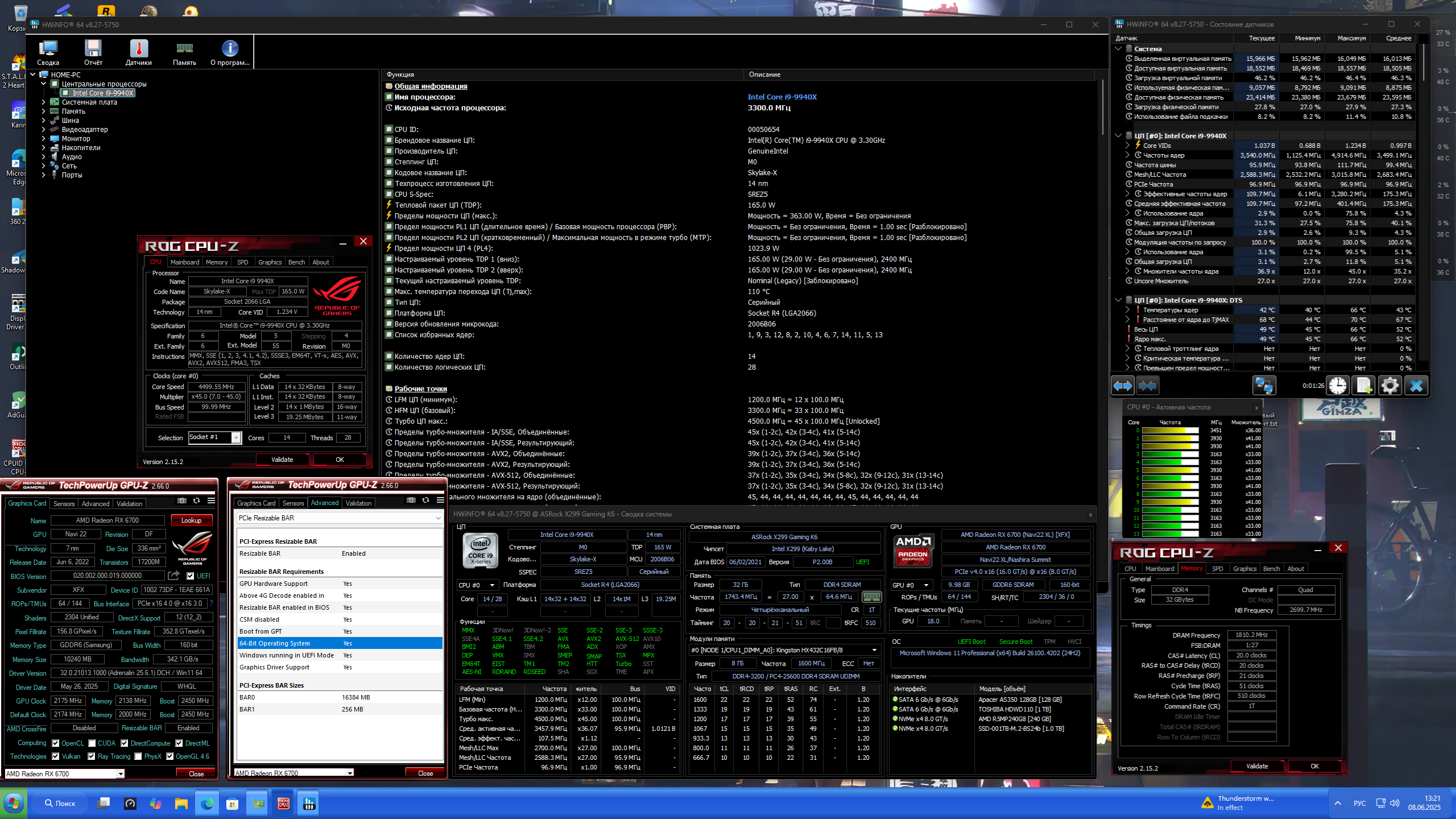Screen dimensions: 1456x819
Task: Click the Lookup button in GPU-Z
Action: pos(191,520)
